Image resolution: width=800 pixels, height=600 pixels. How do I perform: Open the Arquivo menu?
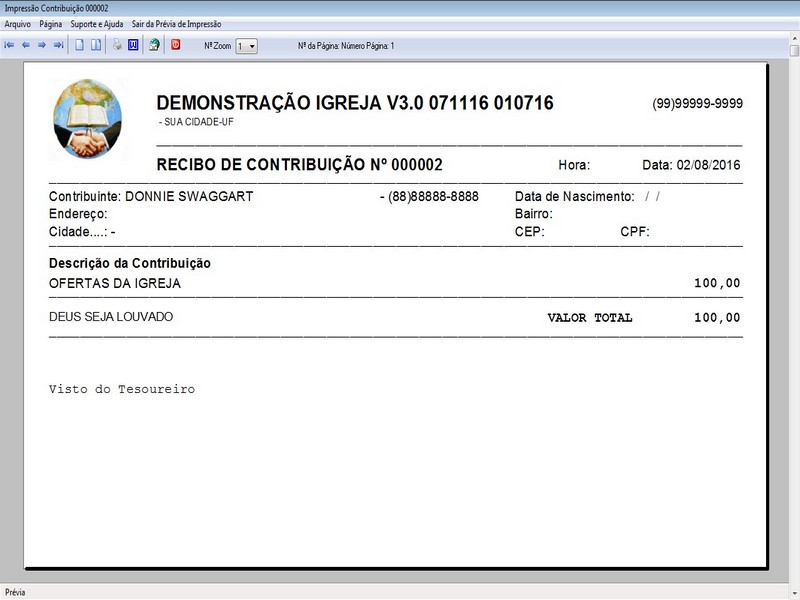[x=18, y=24]
